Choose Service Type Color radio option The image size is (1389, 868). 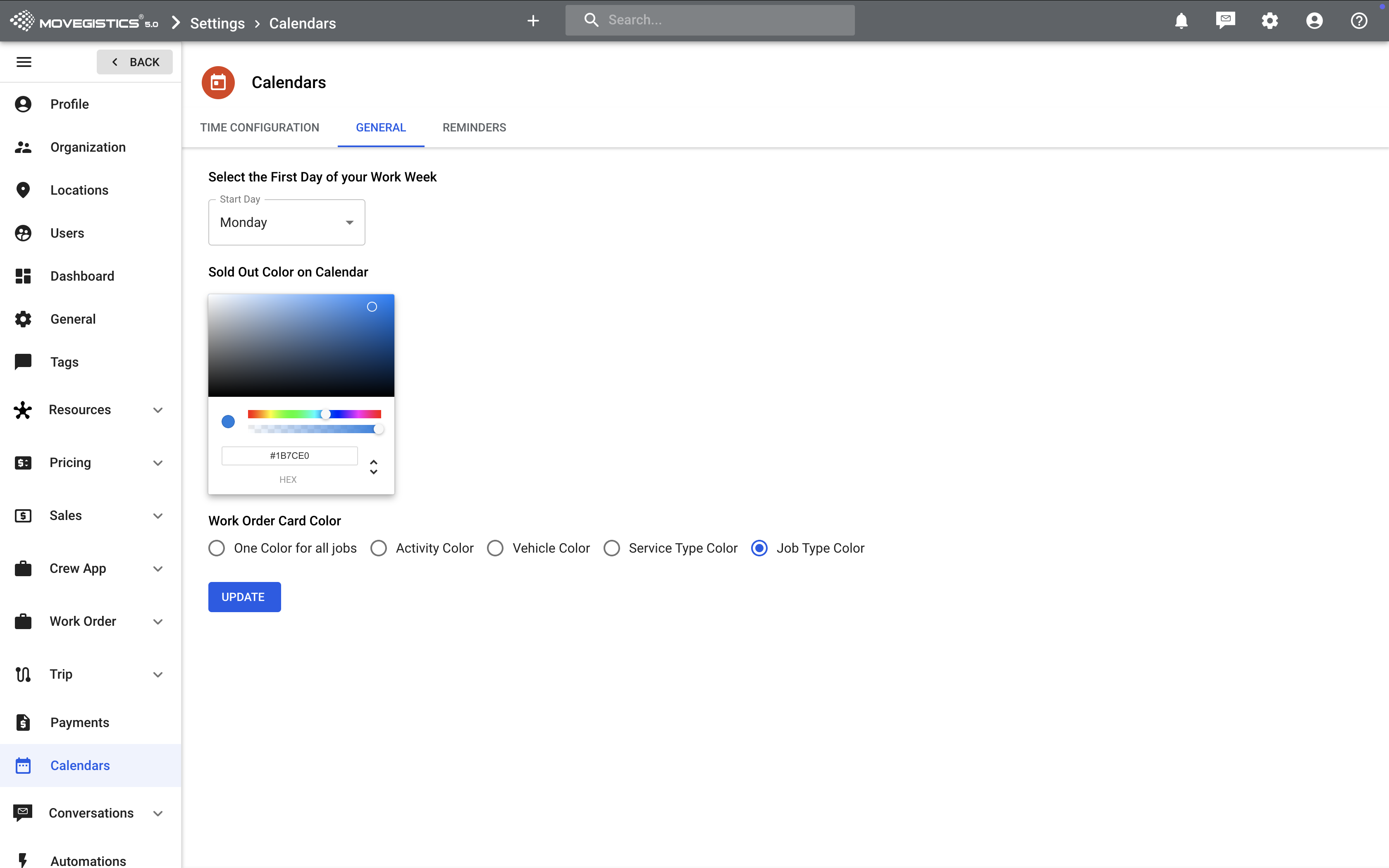[612, 548]
